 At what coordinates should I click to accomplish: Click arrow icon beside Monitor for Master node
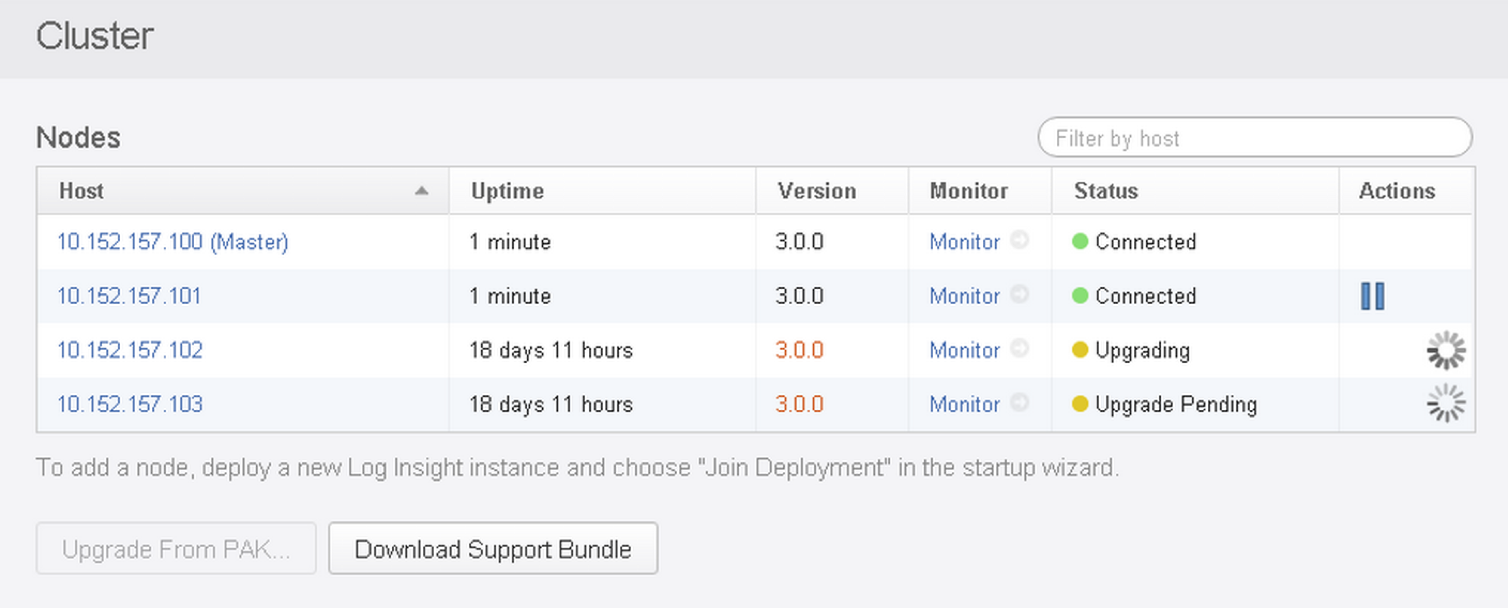[1019, 242]
